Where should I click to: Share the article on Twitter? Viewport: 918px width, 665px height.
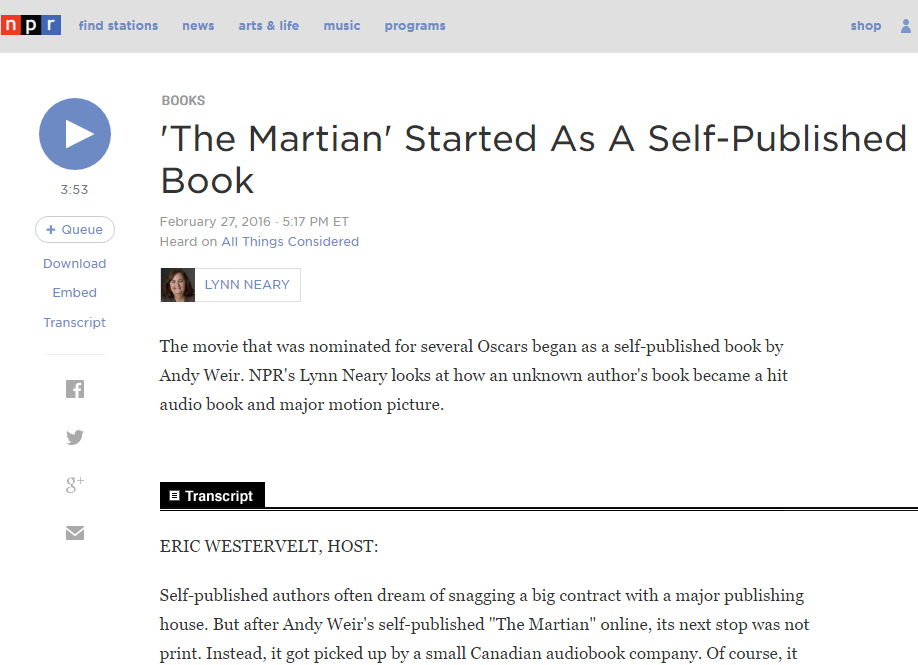pyautogui.click(x=75, y=437)
